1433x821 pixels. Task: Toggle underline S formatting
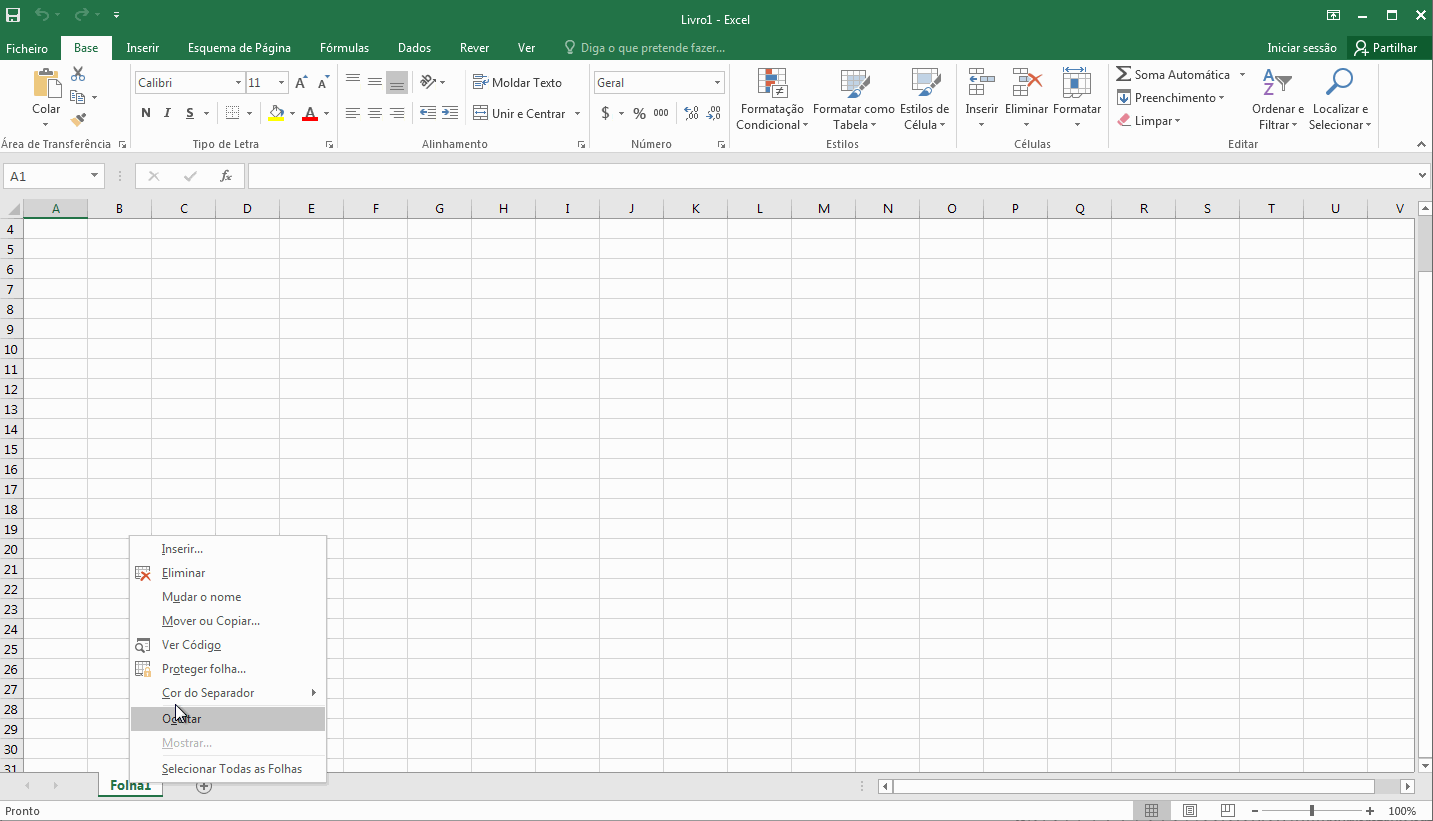click(x=190, y=113)
